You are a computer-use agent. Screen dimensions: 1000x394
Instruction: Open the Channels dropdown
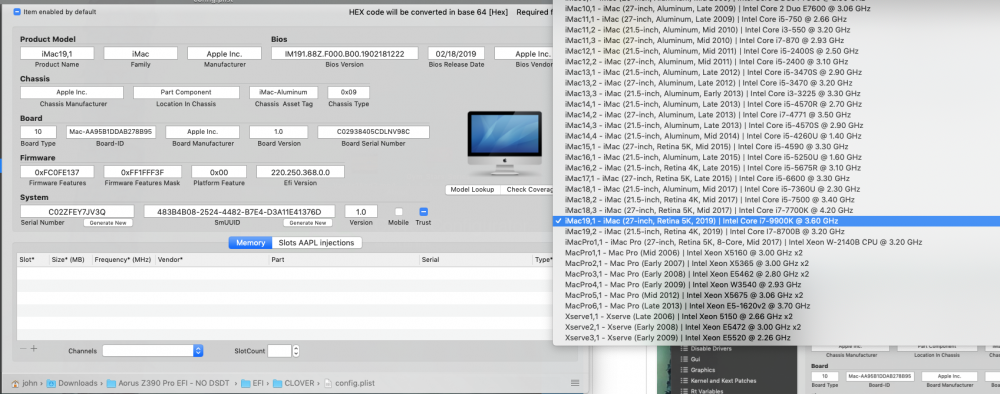pos(152,351)
